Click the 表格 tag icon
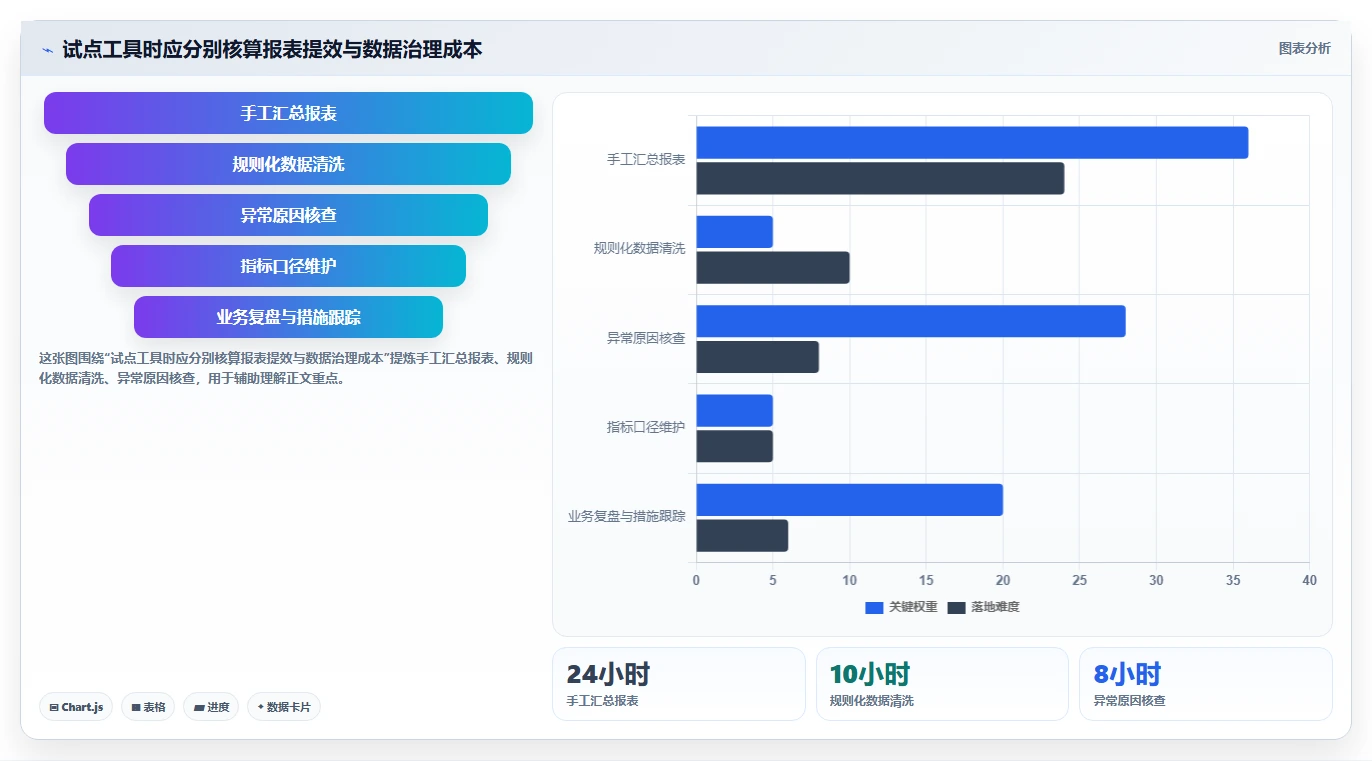This screenshot has width=1372, height=761. click(x=136, y=707)
